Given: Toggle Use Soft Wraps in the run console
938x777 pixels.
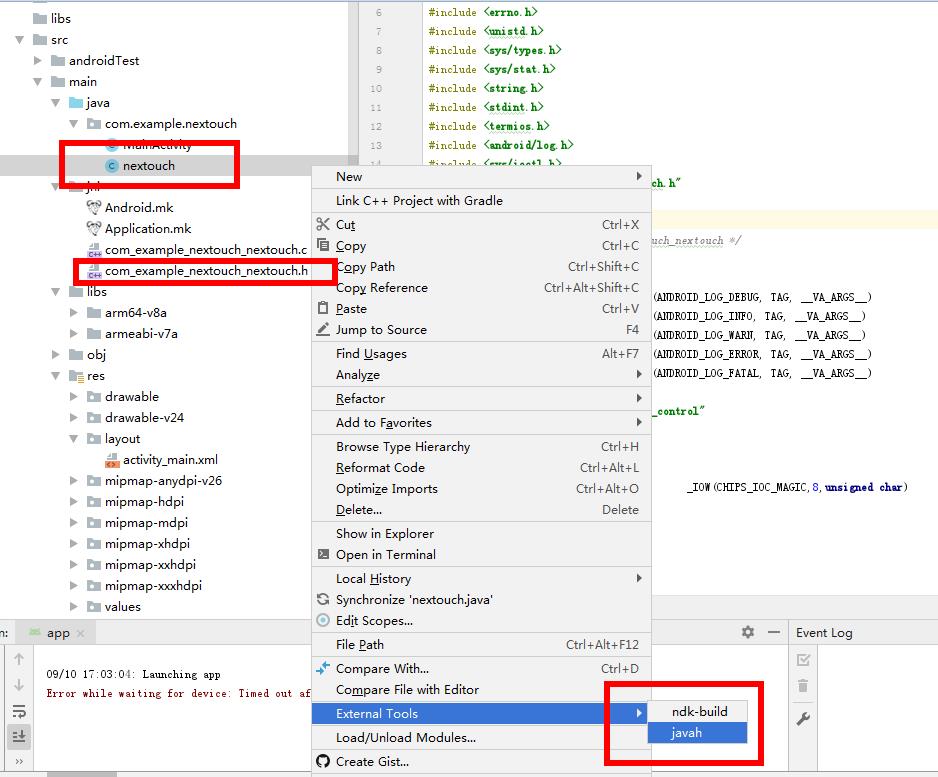Looking at the screenshot, I should tap(20, 712).
